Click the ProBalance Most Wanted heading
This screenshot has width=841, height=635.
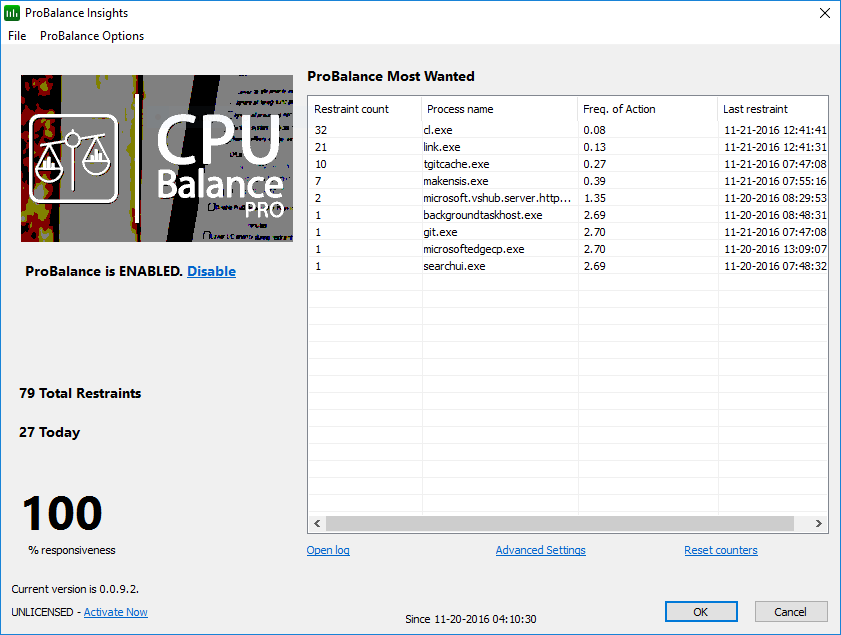[x=391, y=76]
